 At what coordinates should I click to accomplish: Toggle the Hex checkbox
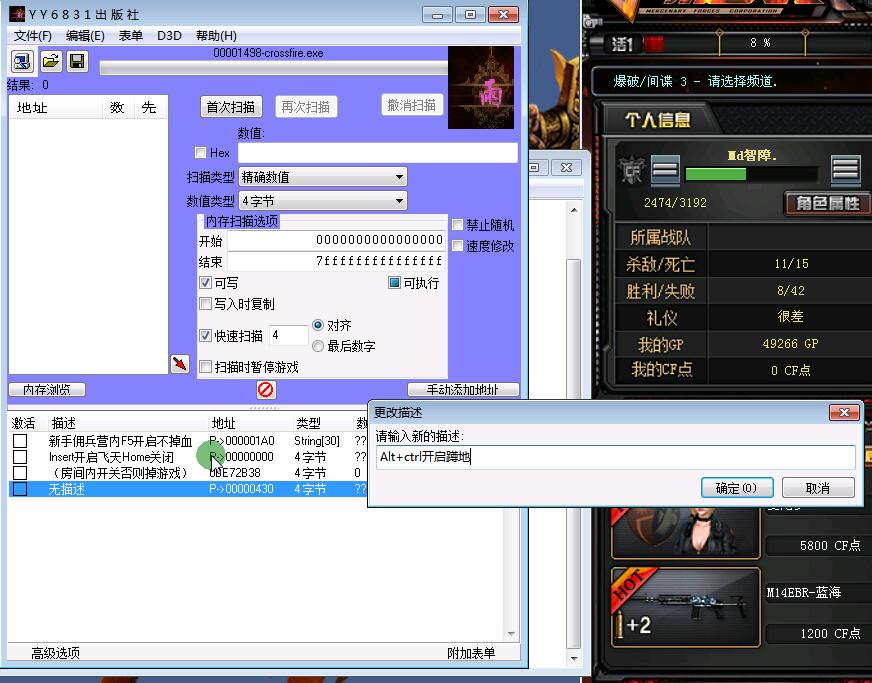tap(200, 152)
